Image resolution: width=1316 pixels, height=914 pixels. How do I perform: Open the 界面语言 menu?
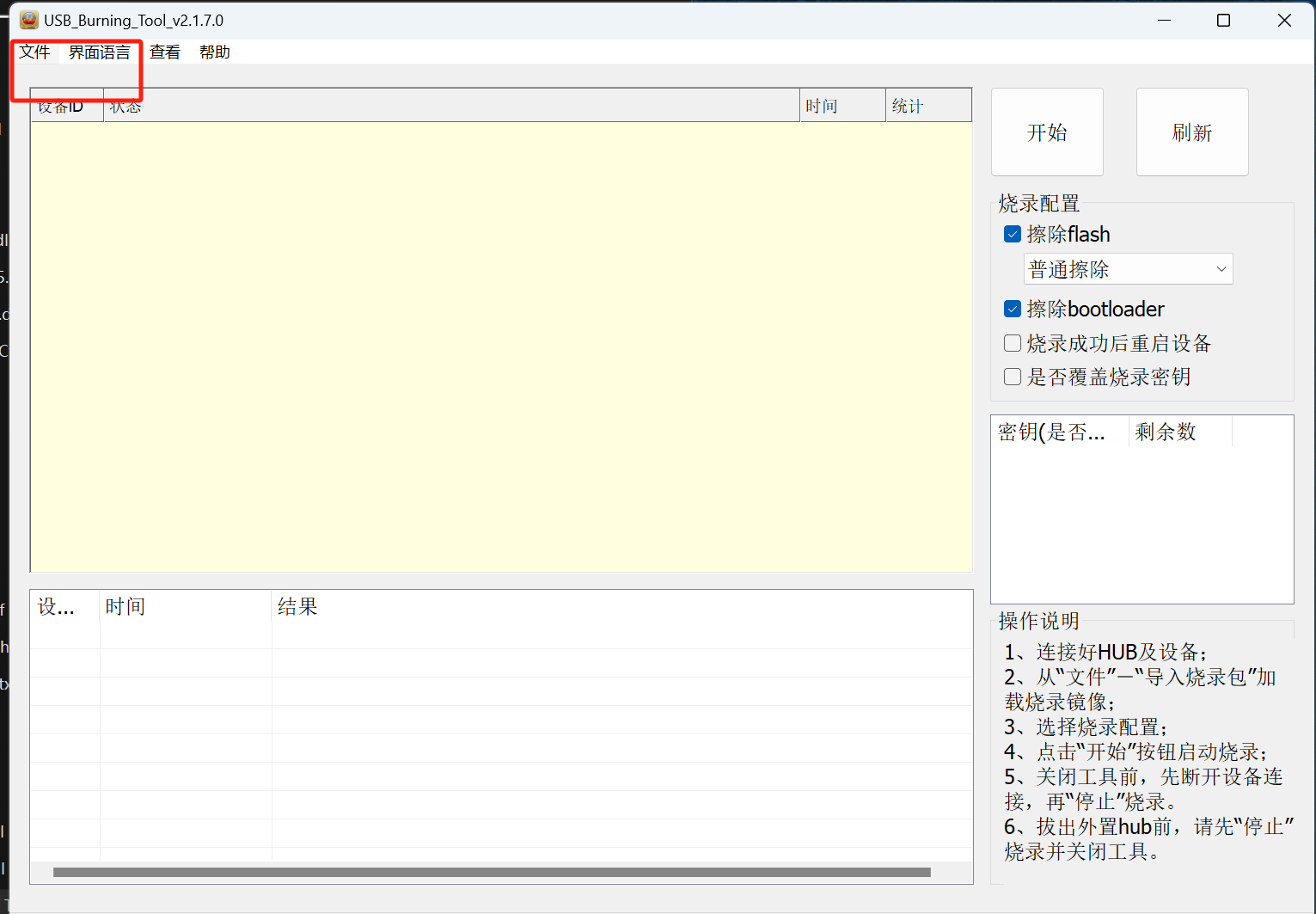[x=100, y=52]
